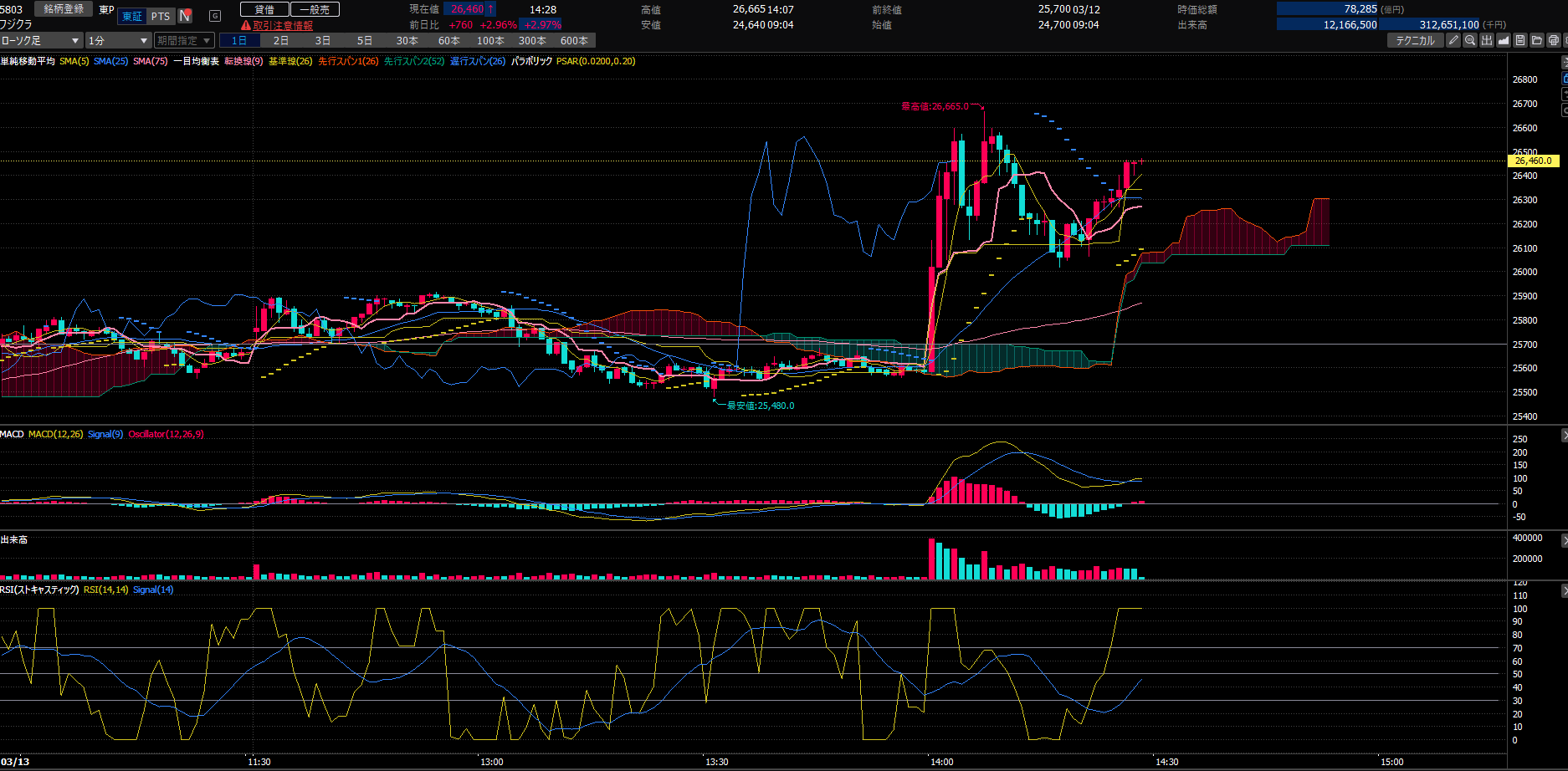Click the small G icon box
The height and width of the screenshot is (771, 1568).
click(x=215, y=16)
